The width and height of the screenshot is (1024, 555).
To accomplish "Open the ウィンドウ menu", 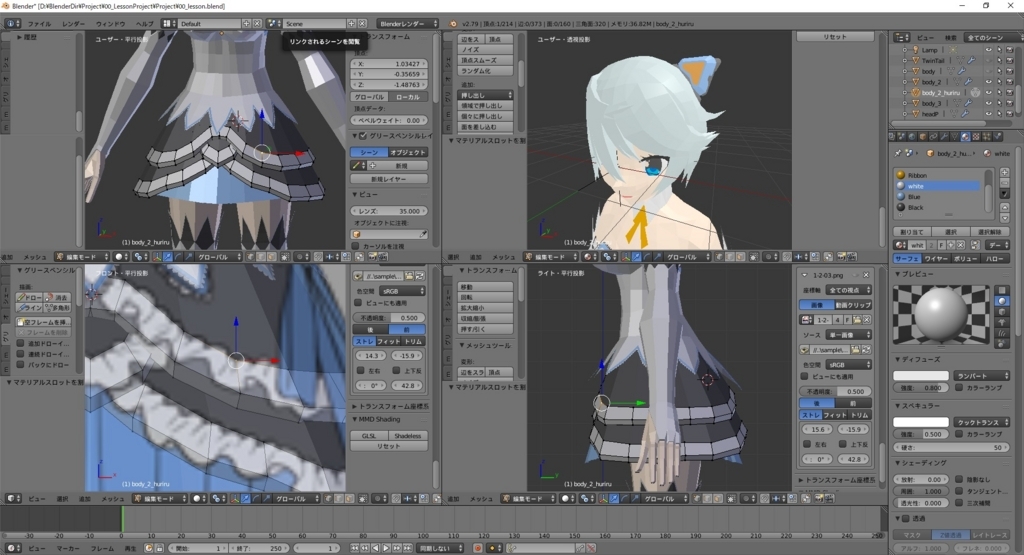I will (110, 24).
